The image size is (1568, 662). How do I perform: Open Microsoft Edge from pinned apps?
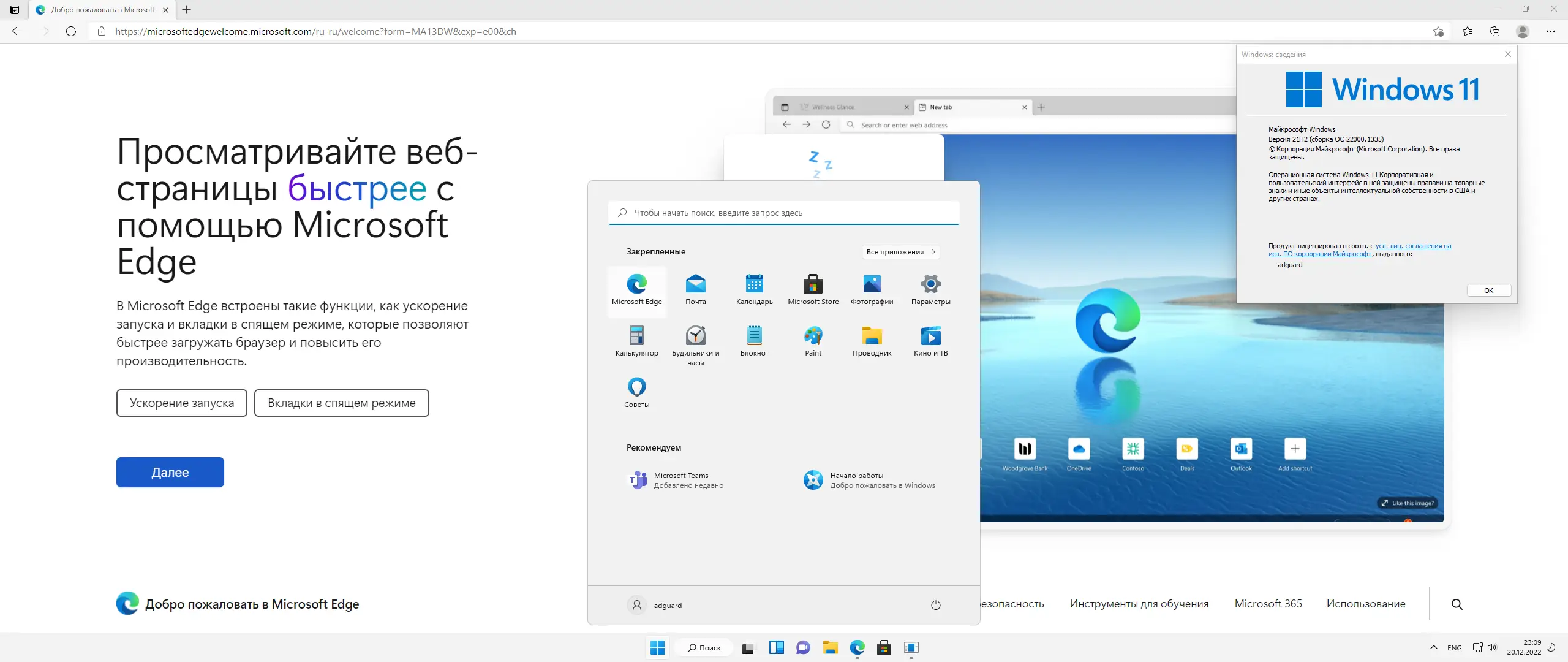(636, 289)
